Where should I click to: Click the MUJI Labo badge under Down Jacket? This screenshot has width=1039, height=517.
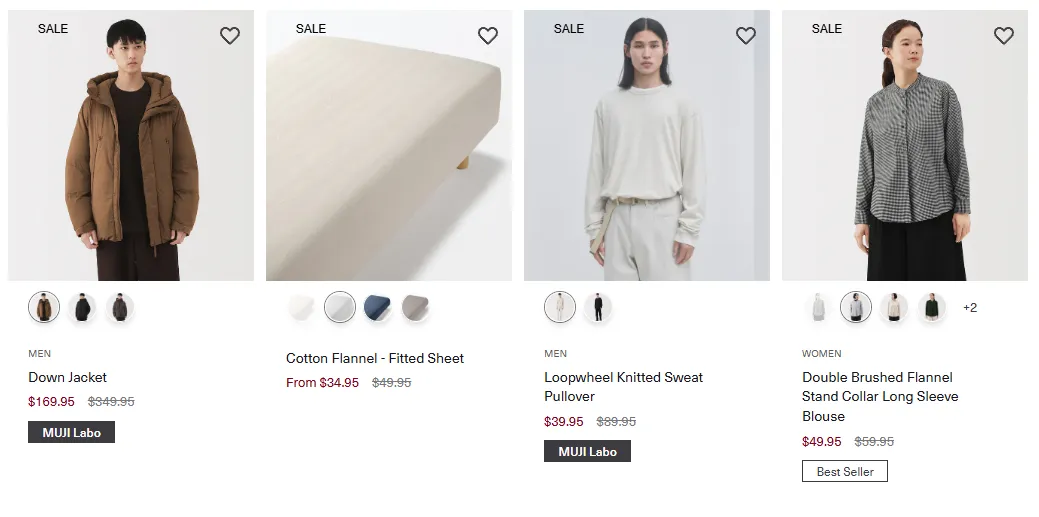[x=72, y=432]
